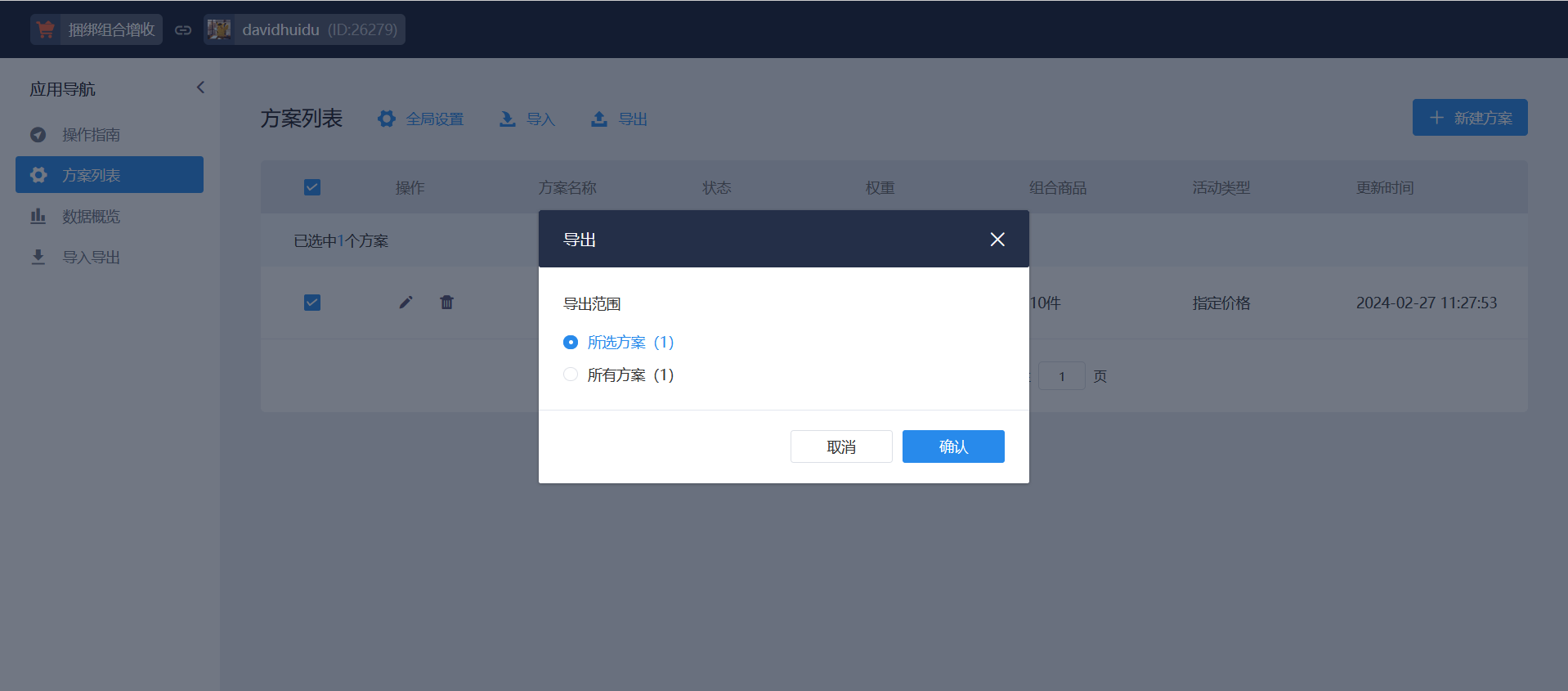Image resolution: width=1568 pixels, height=691 pixels.
Task: Click the 捆绑组合增收 app name
Action: point(111,29)
